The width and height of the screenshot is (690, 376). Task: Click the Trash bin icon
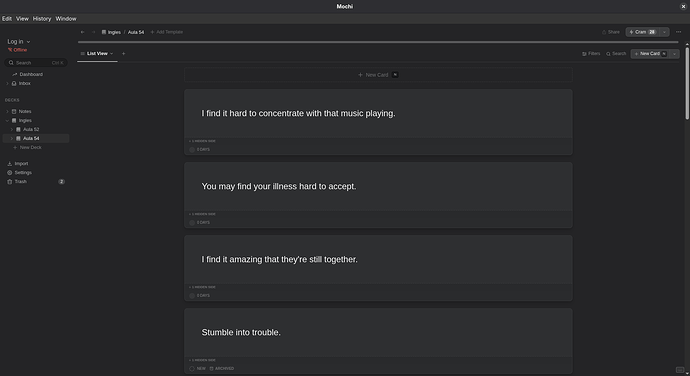[10, 181]
